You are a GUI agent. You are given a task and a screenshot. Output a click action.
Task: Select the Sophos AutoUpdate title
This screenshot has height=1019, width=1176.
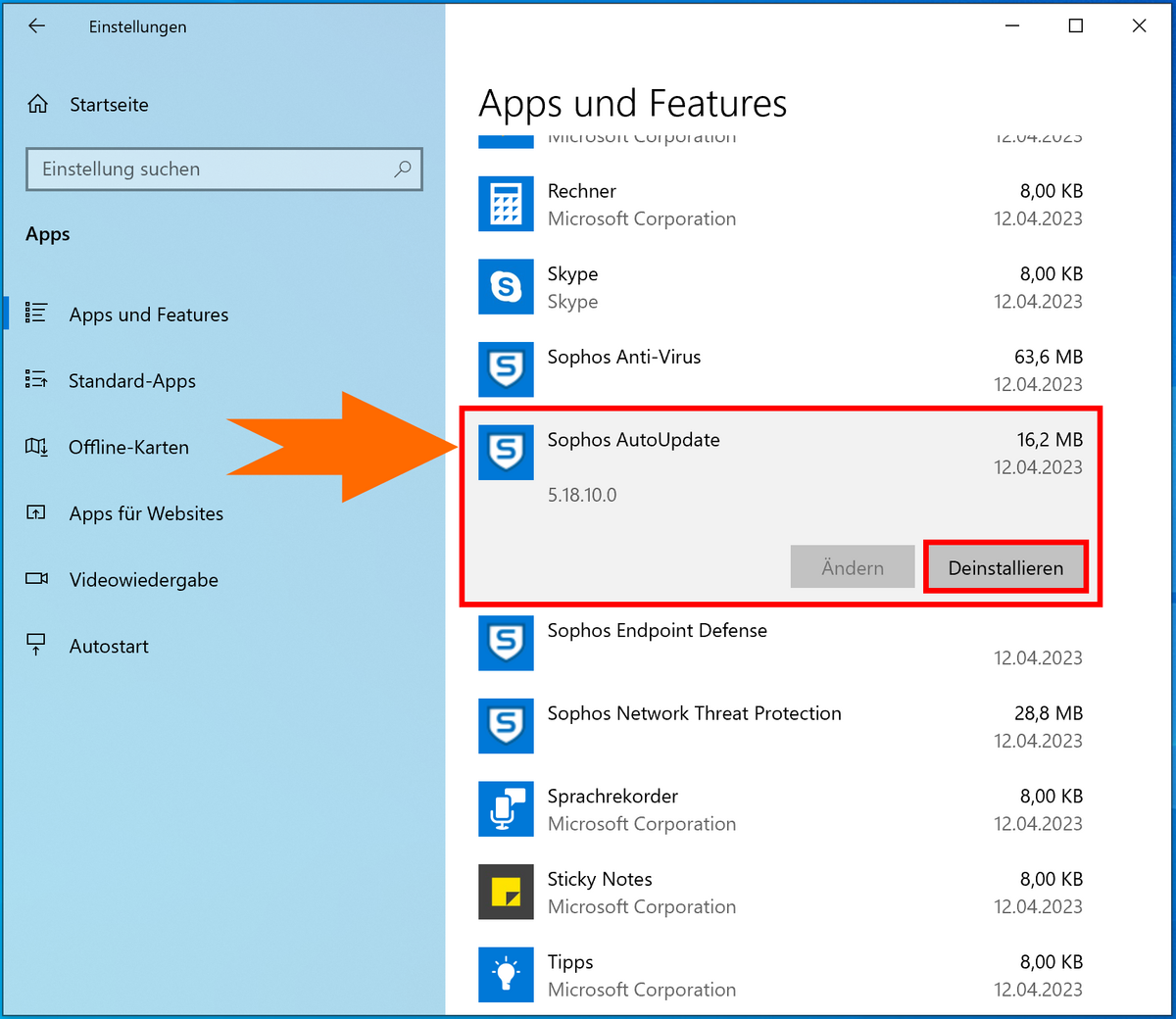click(x=633, y=440)
